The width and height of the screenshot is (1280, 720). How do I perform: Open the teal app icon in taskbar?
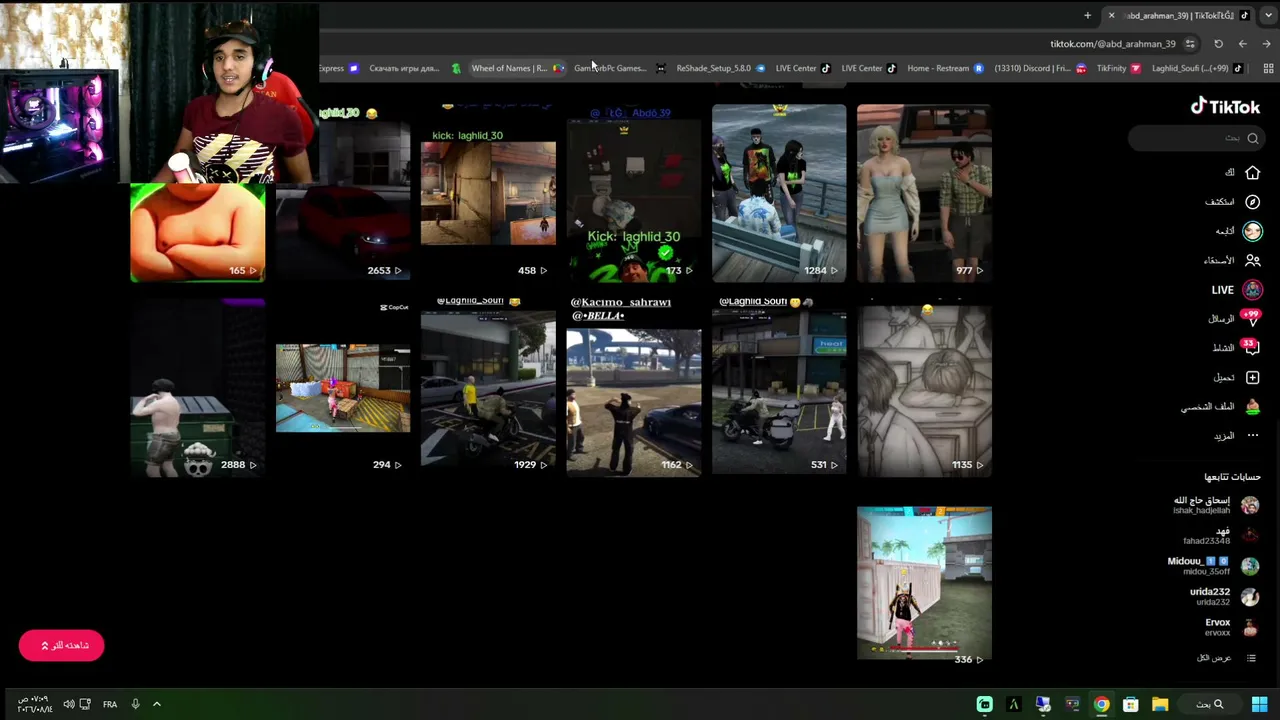tap(985, 704)
